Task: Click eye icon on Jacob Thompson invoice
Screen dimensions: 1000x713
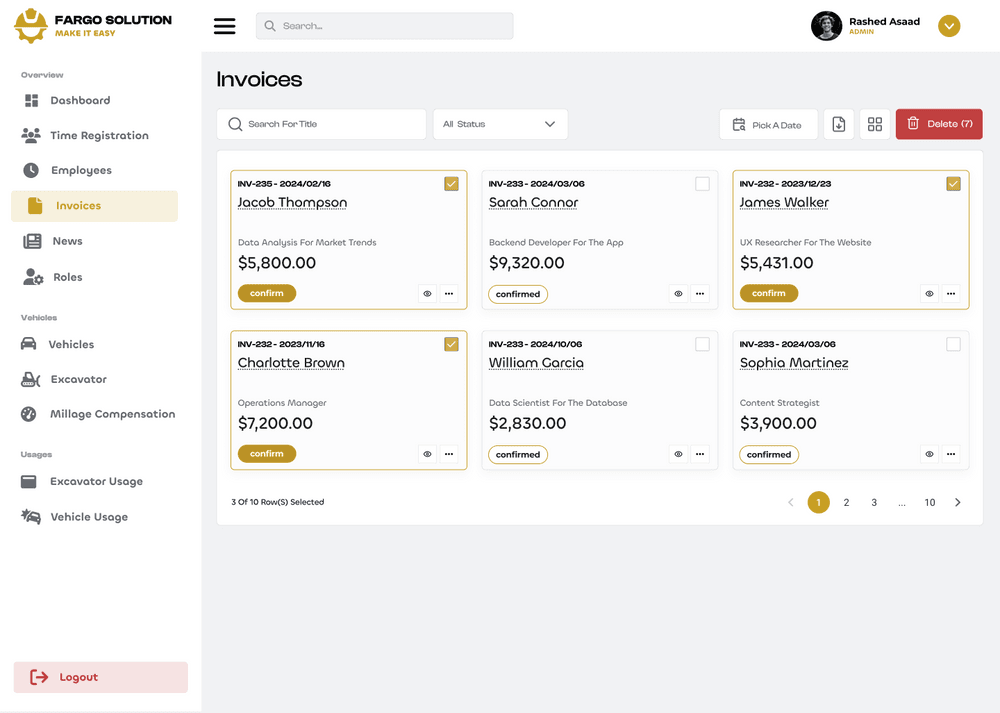Action: 427,294
